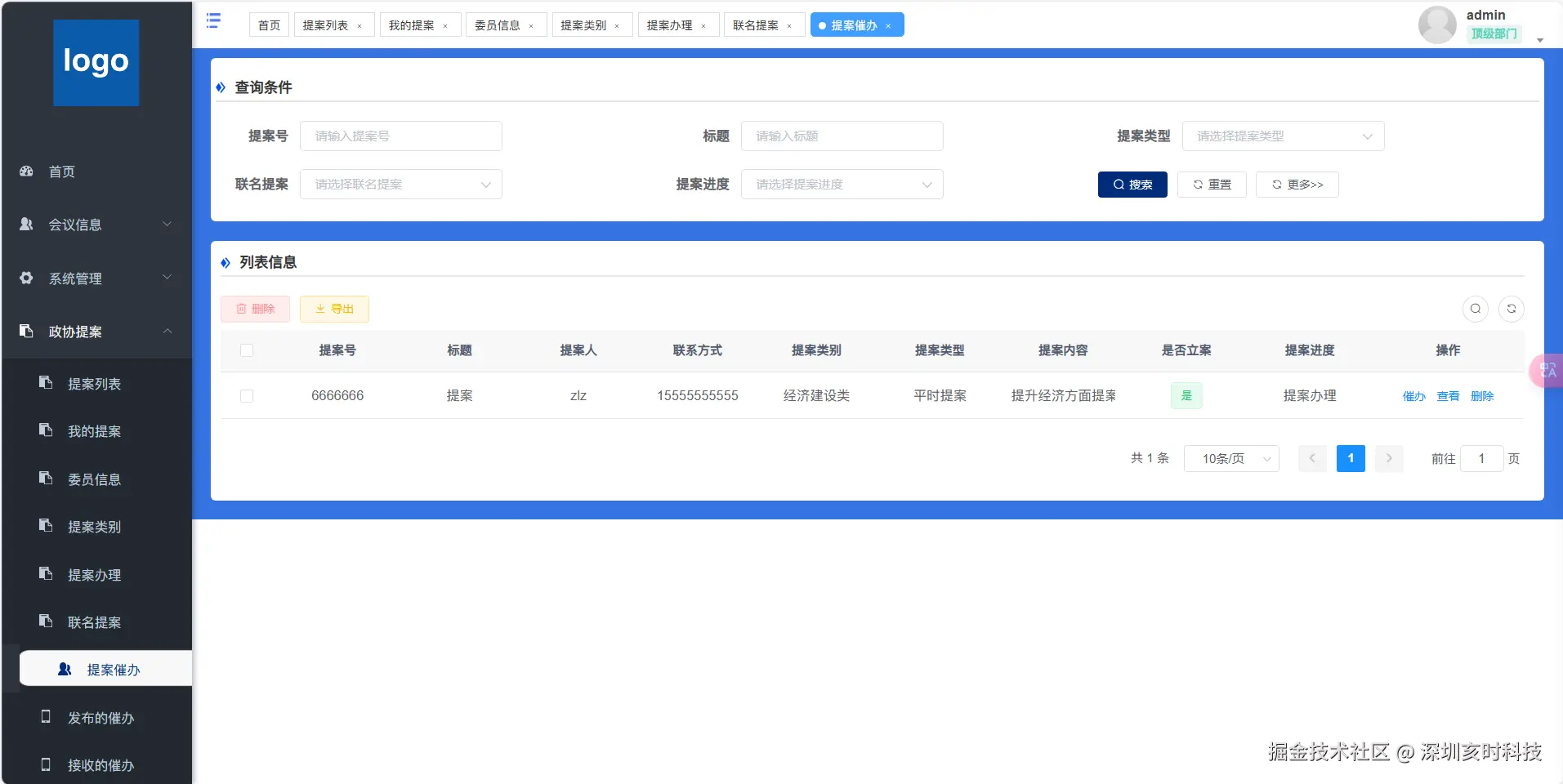Close the 联名提案 tab
This screenshot has height=784, width=1563.
(x=789, y=26)
